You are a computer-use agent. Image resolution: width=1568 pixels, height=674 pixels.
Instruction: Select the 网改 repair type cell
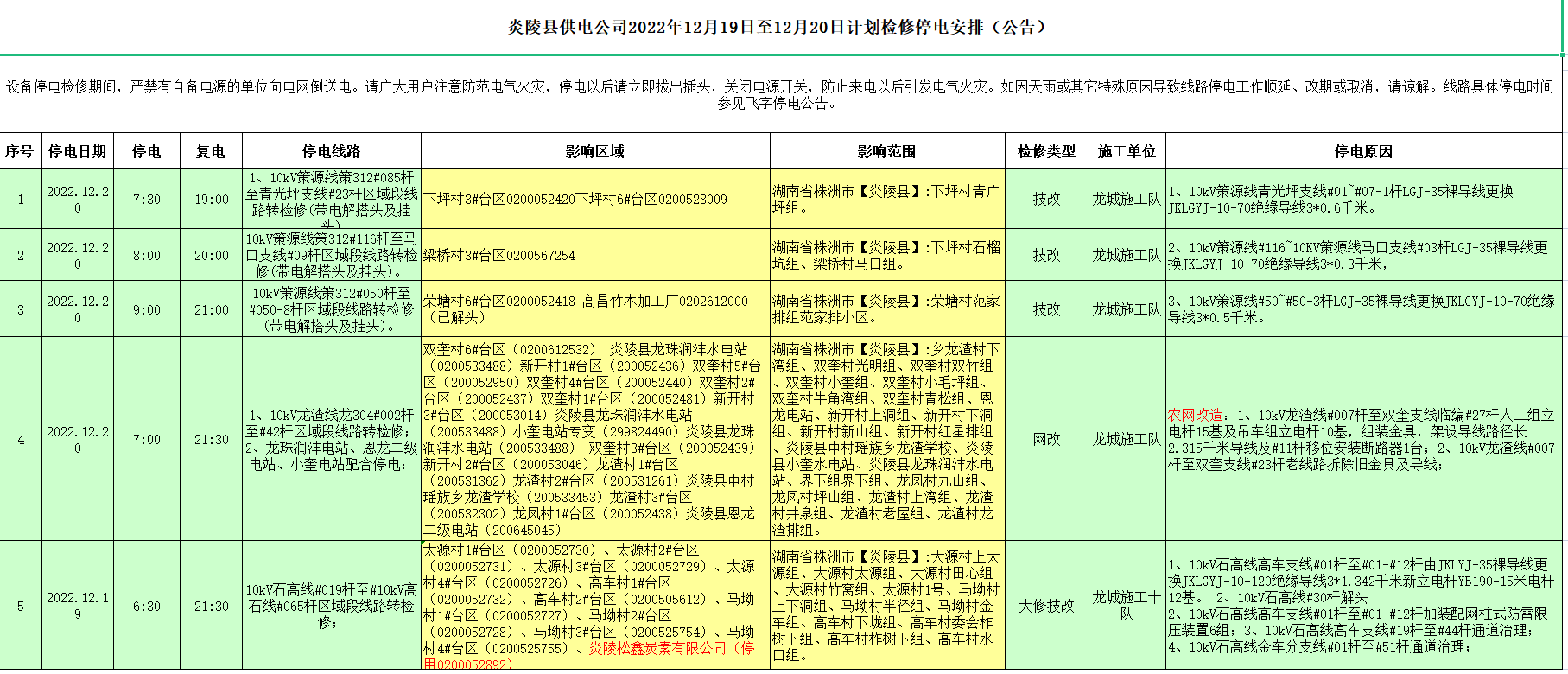(x=1046, y=440)
